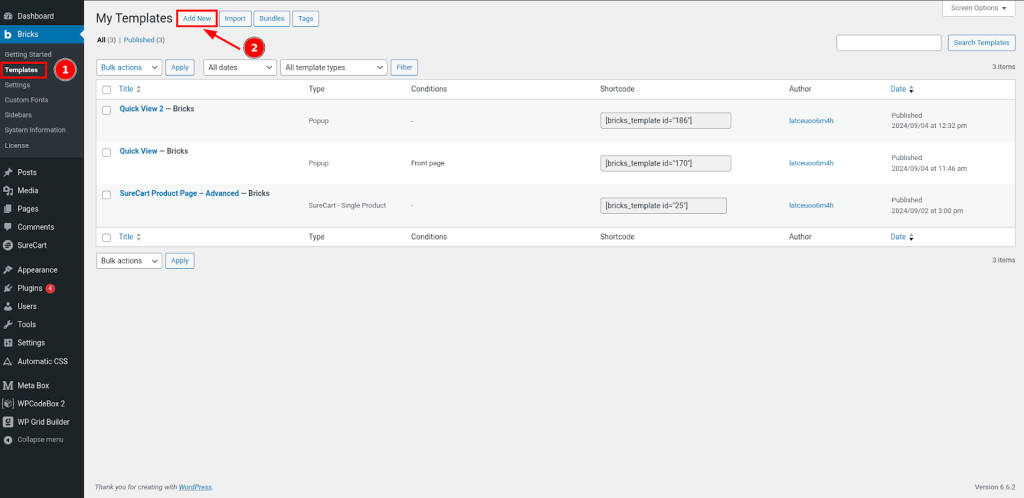Select the SureCart Product Page row checkbox
This screenshot has width=1024, height=498.
pyautogui.click(x=107, y=194)
